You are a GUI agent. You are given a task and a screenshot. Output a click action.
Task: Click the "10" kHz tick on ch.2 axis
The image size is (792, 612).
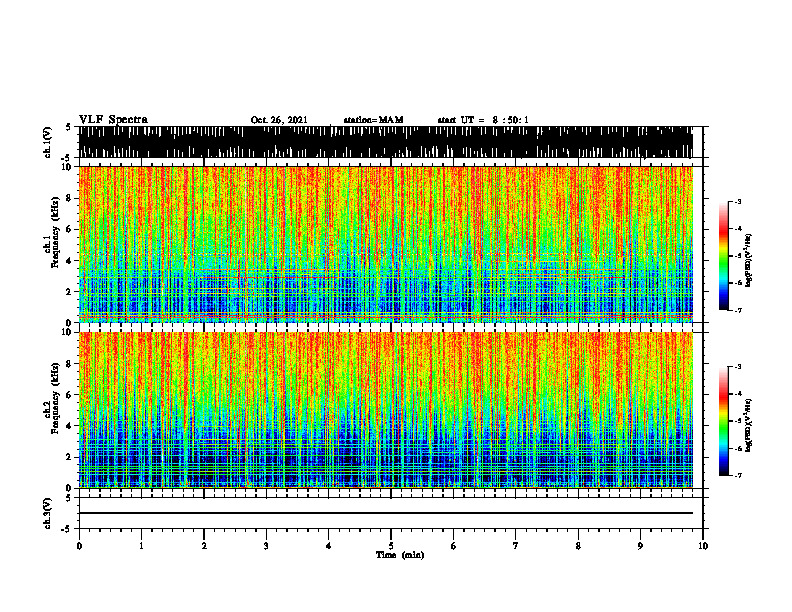[68, 332]
